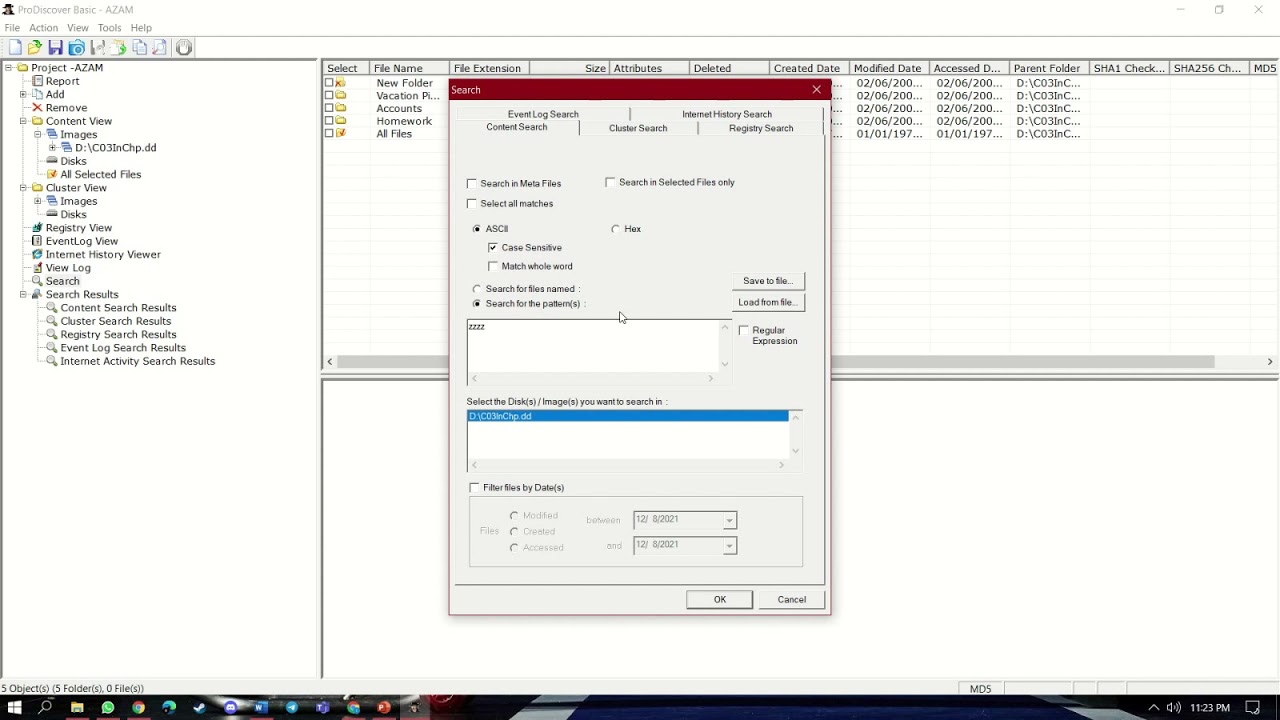The height and width of the screenshot is (720, 1280).
Task: Check the Match whole word box
Action: [493, 266]
